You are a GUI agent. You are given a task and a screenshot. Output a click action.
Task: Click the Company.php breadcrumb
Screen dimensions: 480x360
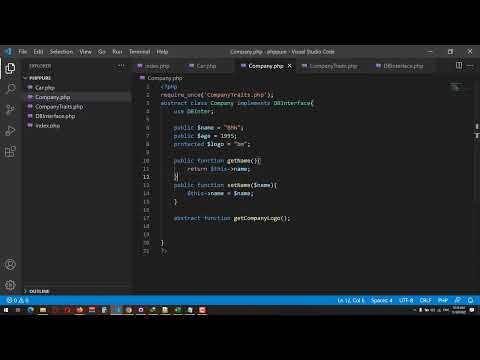(x=165, y=78)
